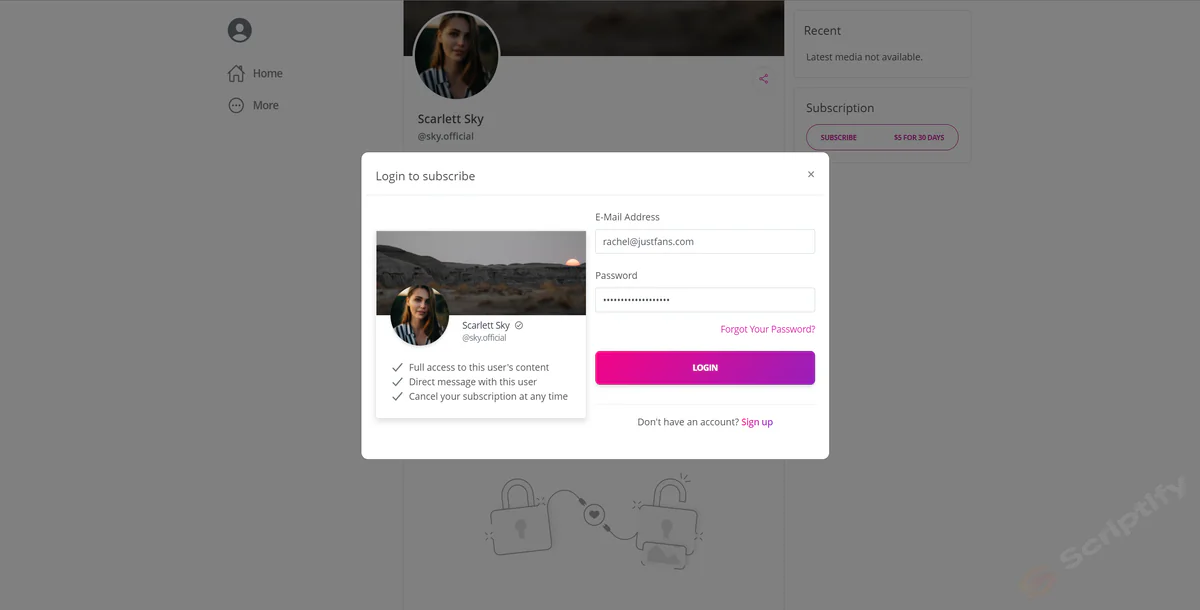Open the More menu item
The width and height of the screenshot is (1200, 610).
click(x=265, y=105)
